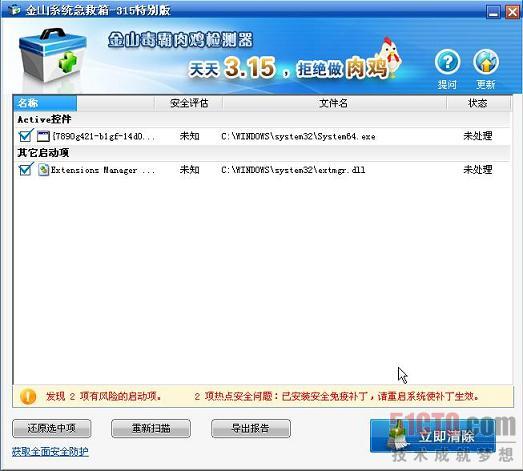Click the first-aid kit logo icon
The image size is (523, 471).
click(52, 55)
